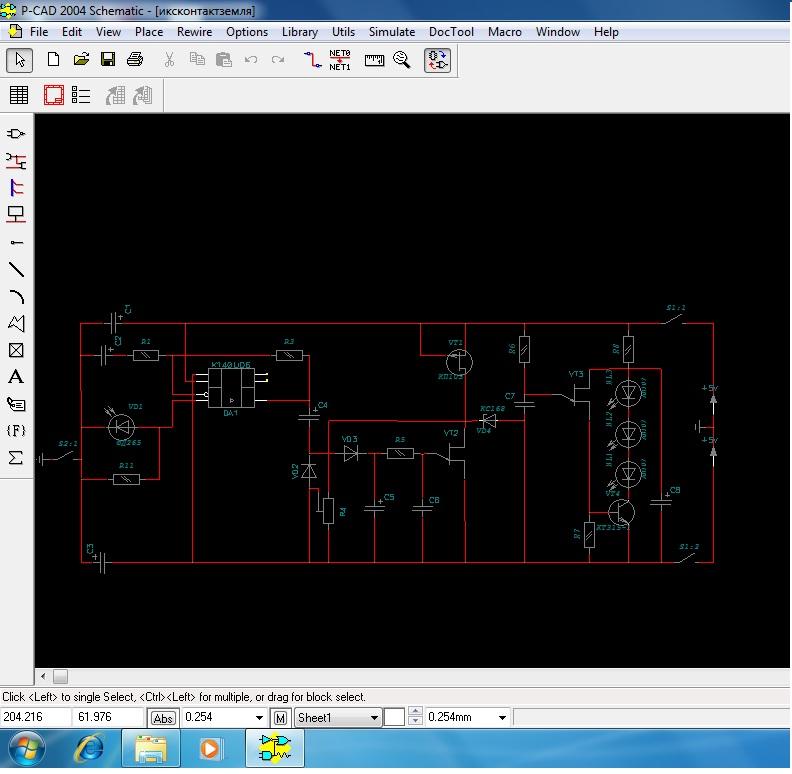The height and width of the screenshot is (774, 792).
Task: Open the Place menu
Action: click(148, 32)
